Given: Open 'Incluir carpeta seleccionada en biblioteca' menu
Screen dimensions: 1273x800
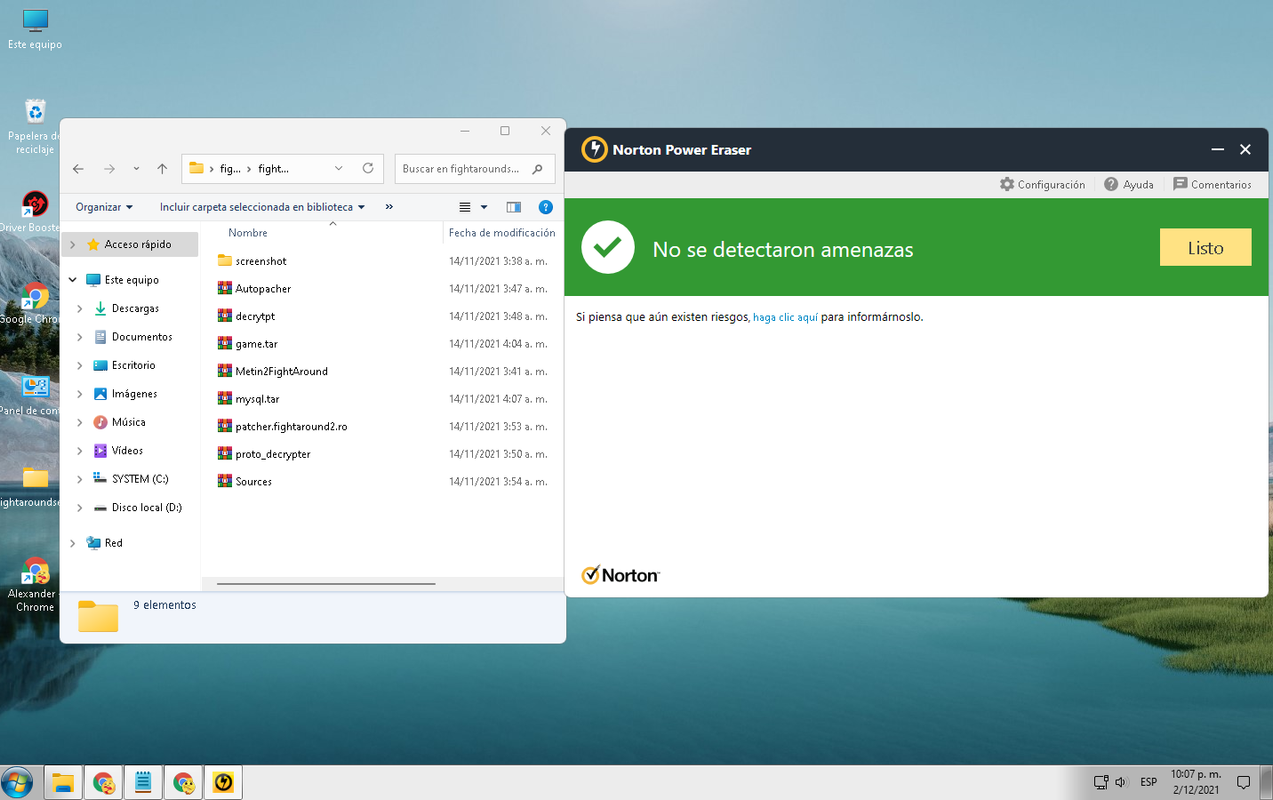Looking at the screenshot, I should [x=262, y=207].
